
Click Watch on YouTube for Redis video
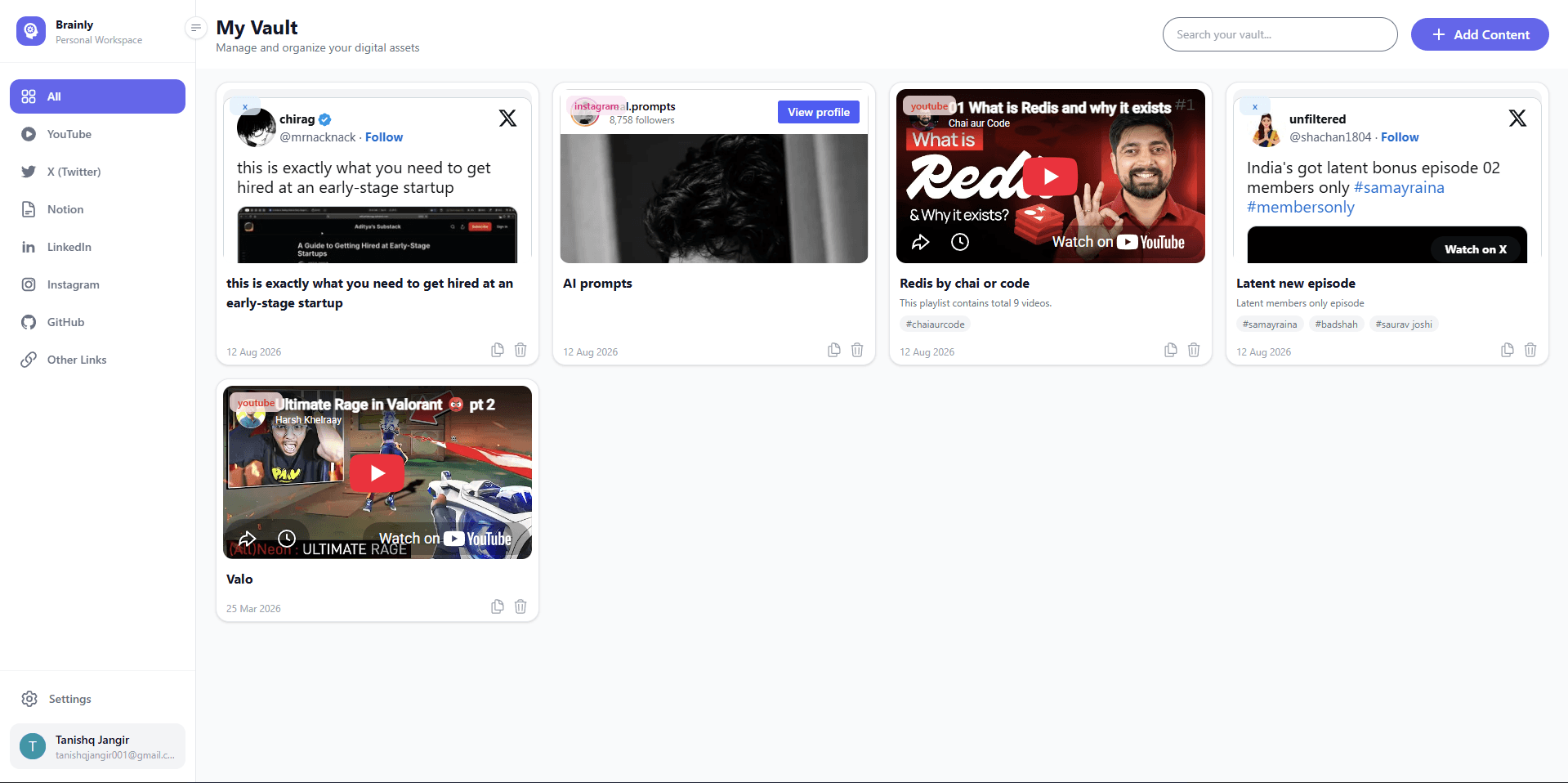[x=1118, y=242]
